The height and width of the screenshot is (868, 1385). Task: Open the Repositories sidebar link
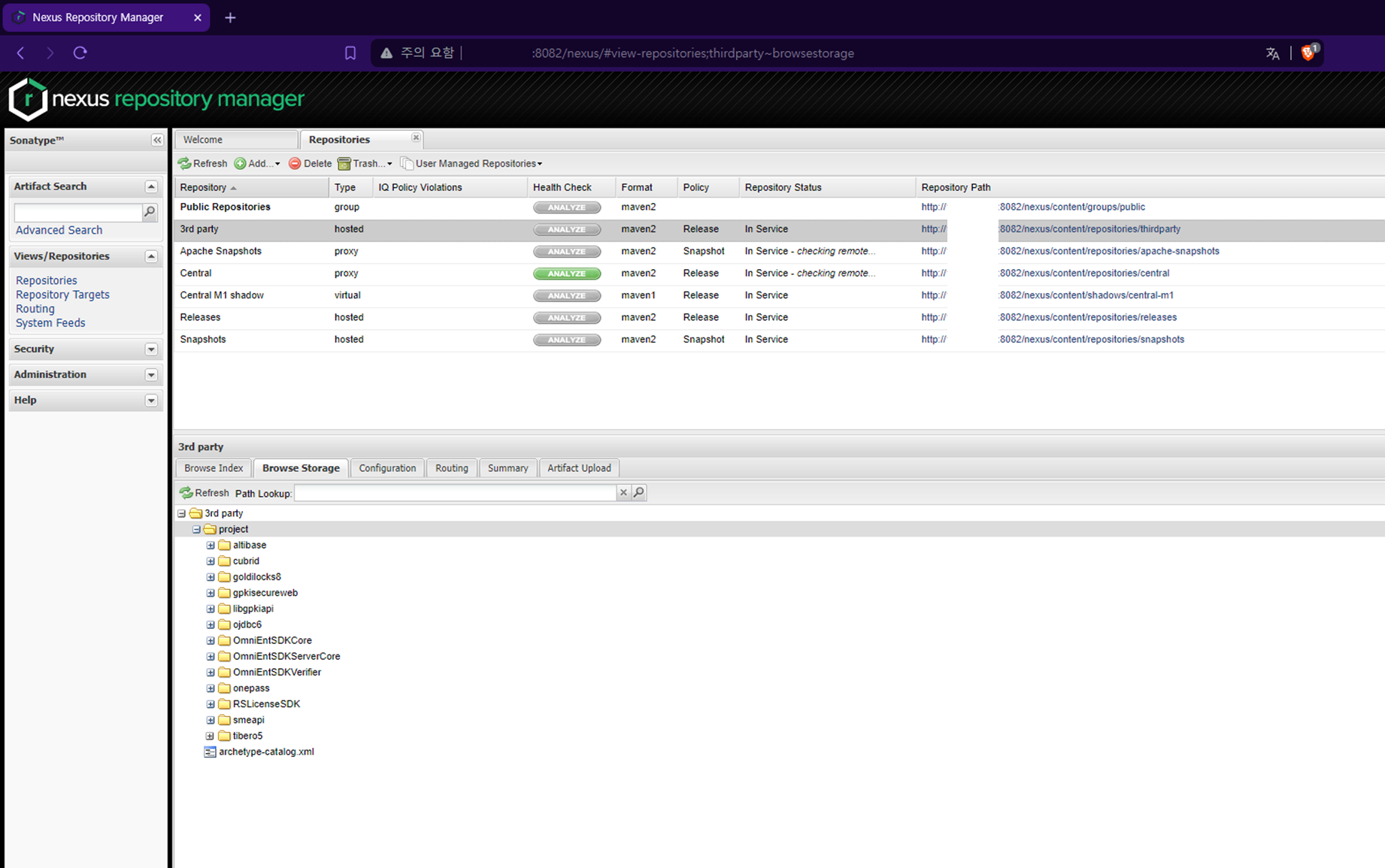coord(46,280)
